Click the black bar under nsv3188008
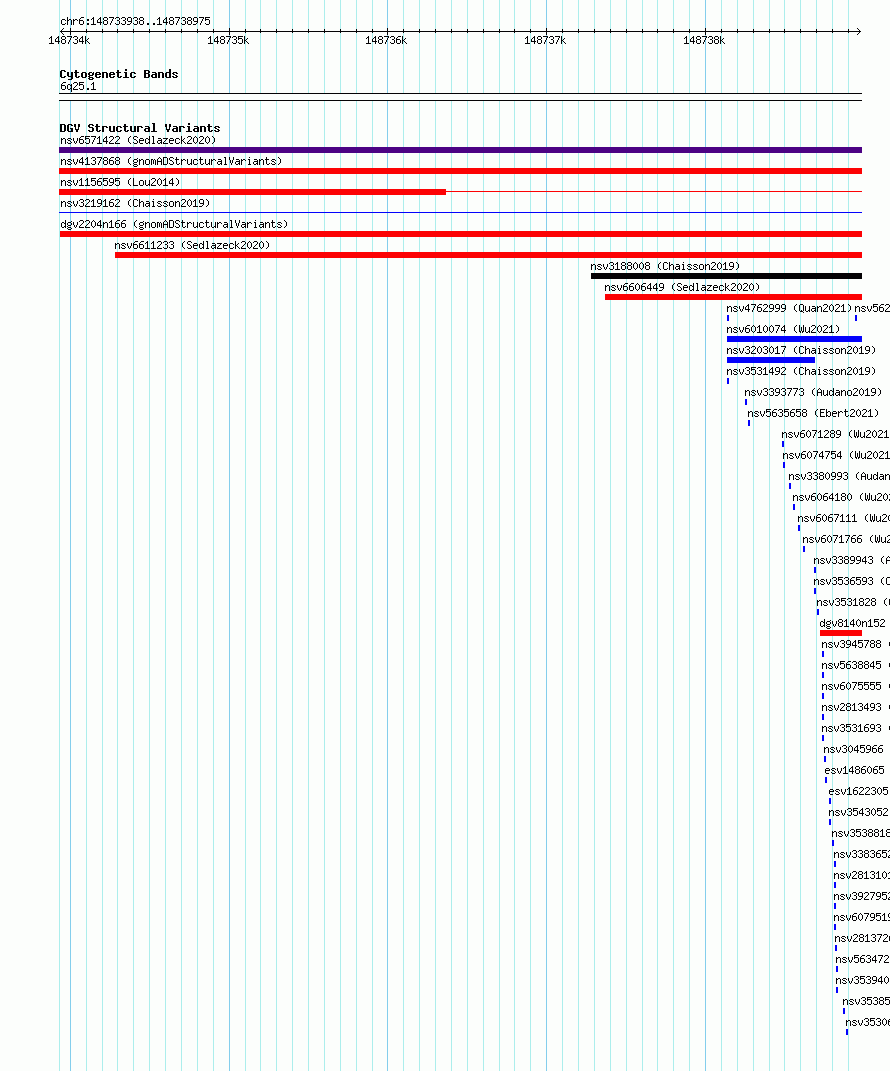This screenshot has height=1071, width=890. click(726, 276)
